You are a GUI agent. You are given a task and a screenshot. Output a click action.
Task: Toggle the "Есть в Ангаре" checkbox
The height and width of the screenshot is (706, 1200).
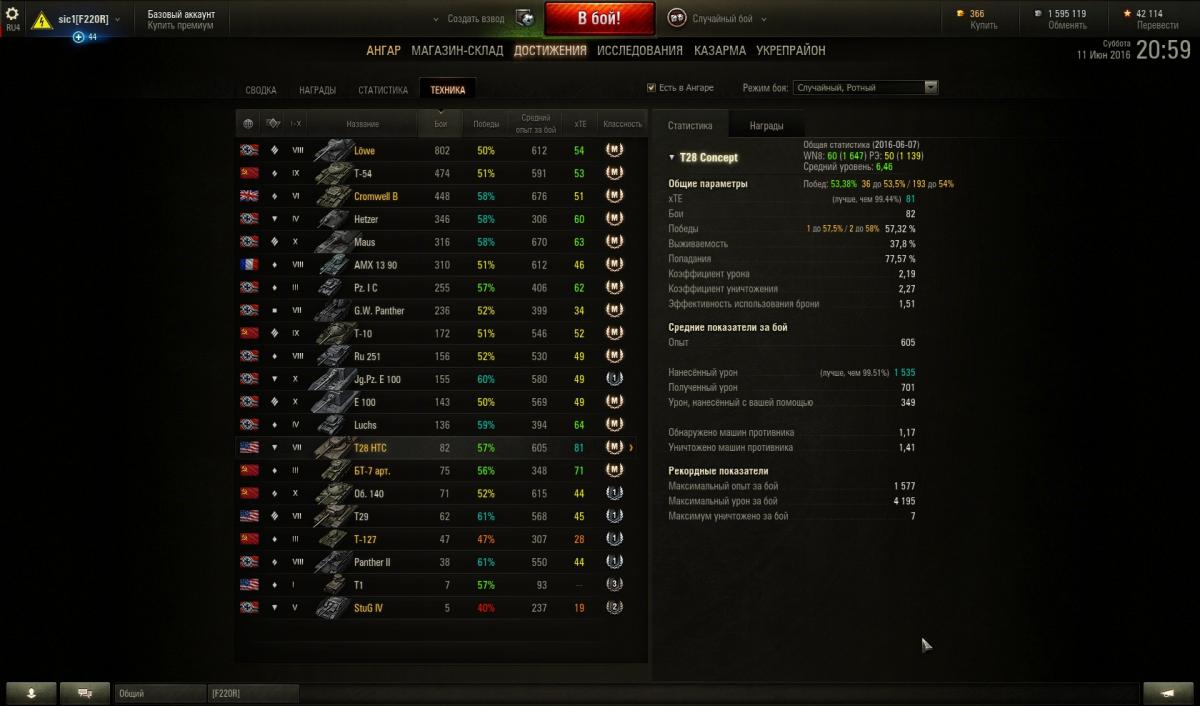[x=652, y=88]
